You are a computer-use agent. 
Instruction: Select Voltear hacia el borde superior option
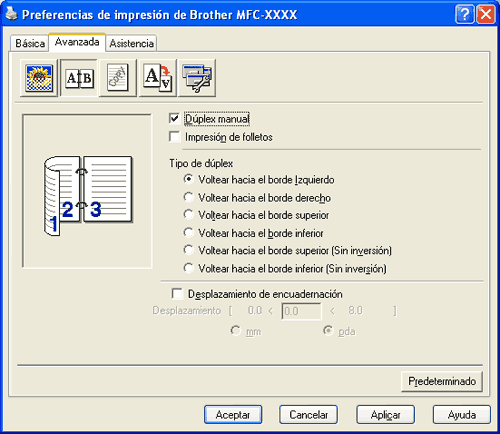tap(188, 215)
